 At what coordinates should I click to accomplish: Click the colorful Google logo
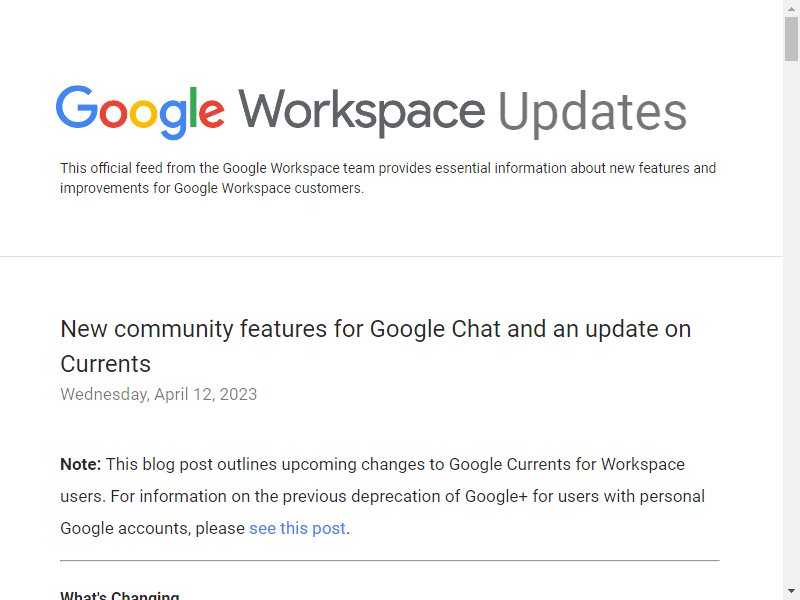point(140,112)
